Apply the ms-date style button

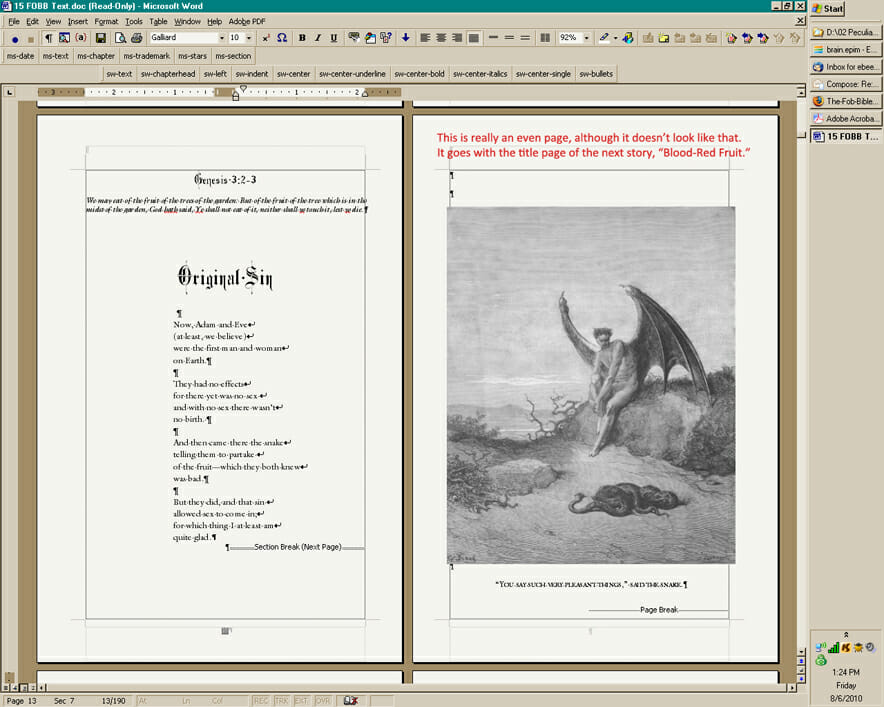pos(20,56)
